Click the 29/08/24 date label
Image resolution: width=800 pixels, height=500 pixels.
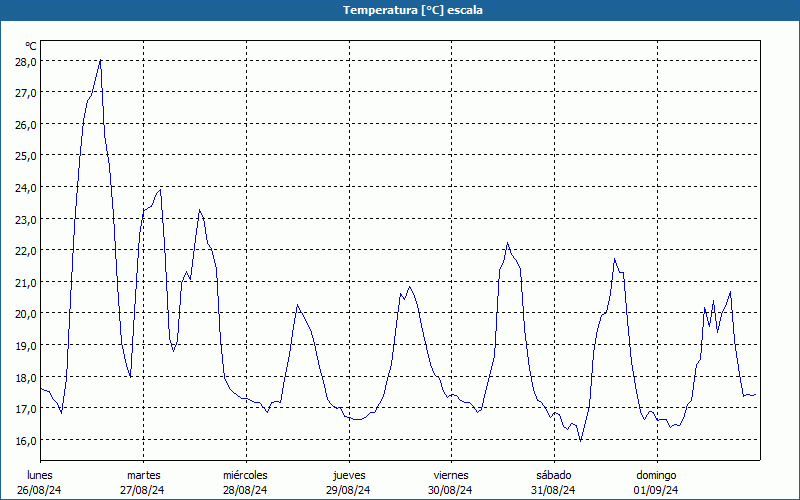348,490
